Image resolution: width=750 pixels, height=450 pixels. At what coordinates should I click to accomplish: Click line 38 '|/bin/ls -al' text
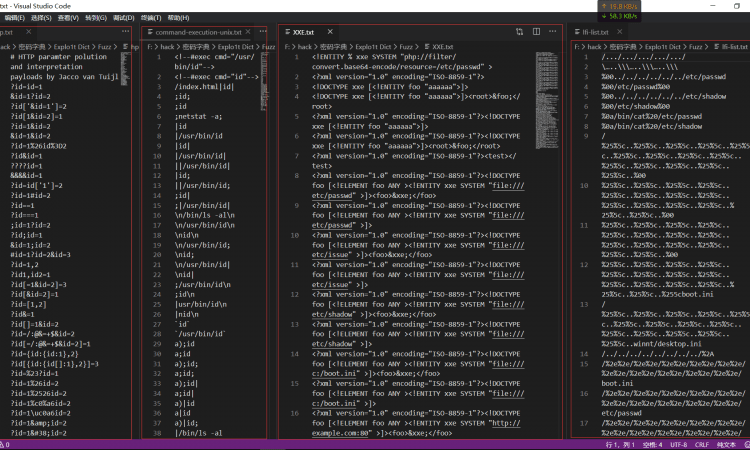(x=199, y=433)
